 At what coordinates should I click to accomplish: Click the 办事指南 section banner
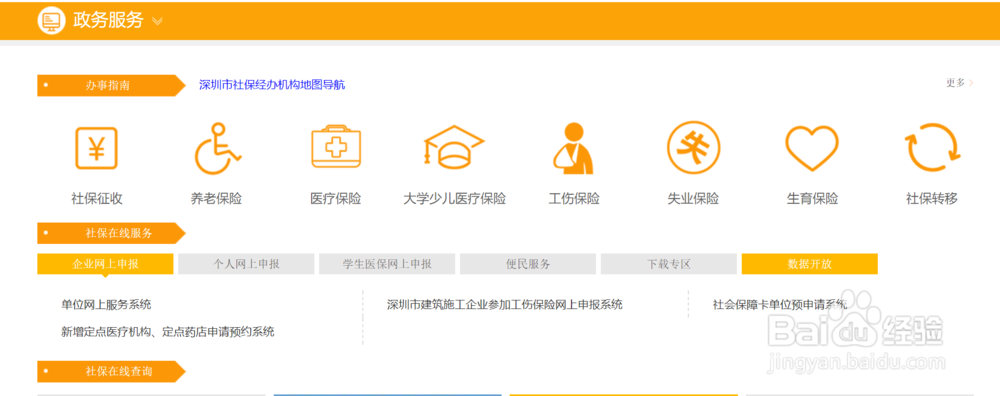pos(111,85)
